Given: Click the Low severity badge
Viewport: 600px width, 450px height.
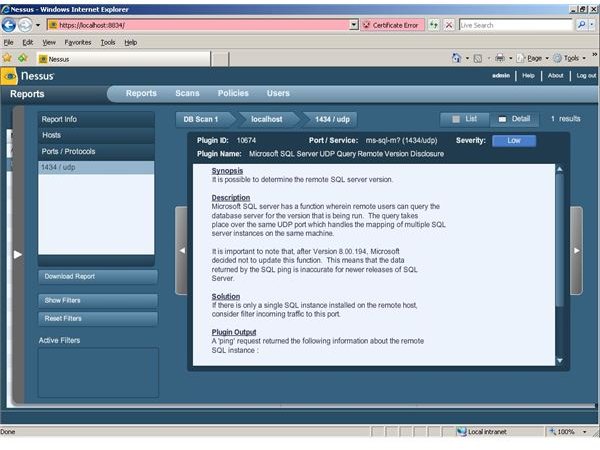Looking at the screenshot, I should click(x=514, y=141).
